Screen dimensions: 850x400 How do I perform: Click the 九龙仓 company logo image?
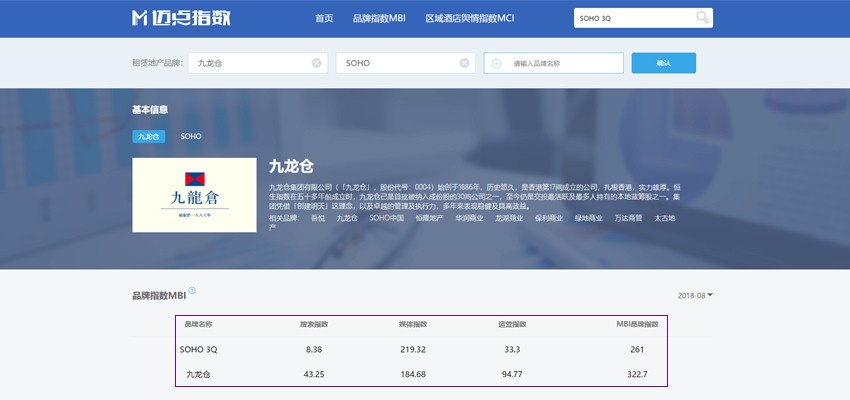[x=193, y=195]
